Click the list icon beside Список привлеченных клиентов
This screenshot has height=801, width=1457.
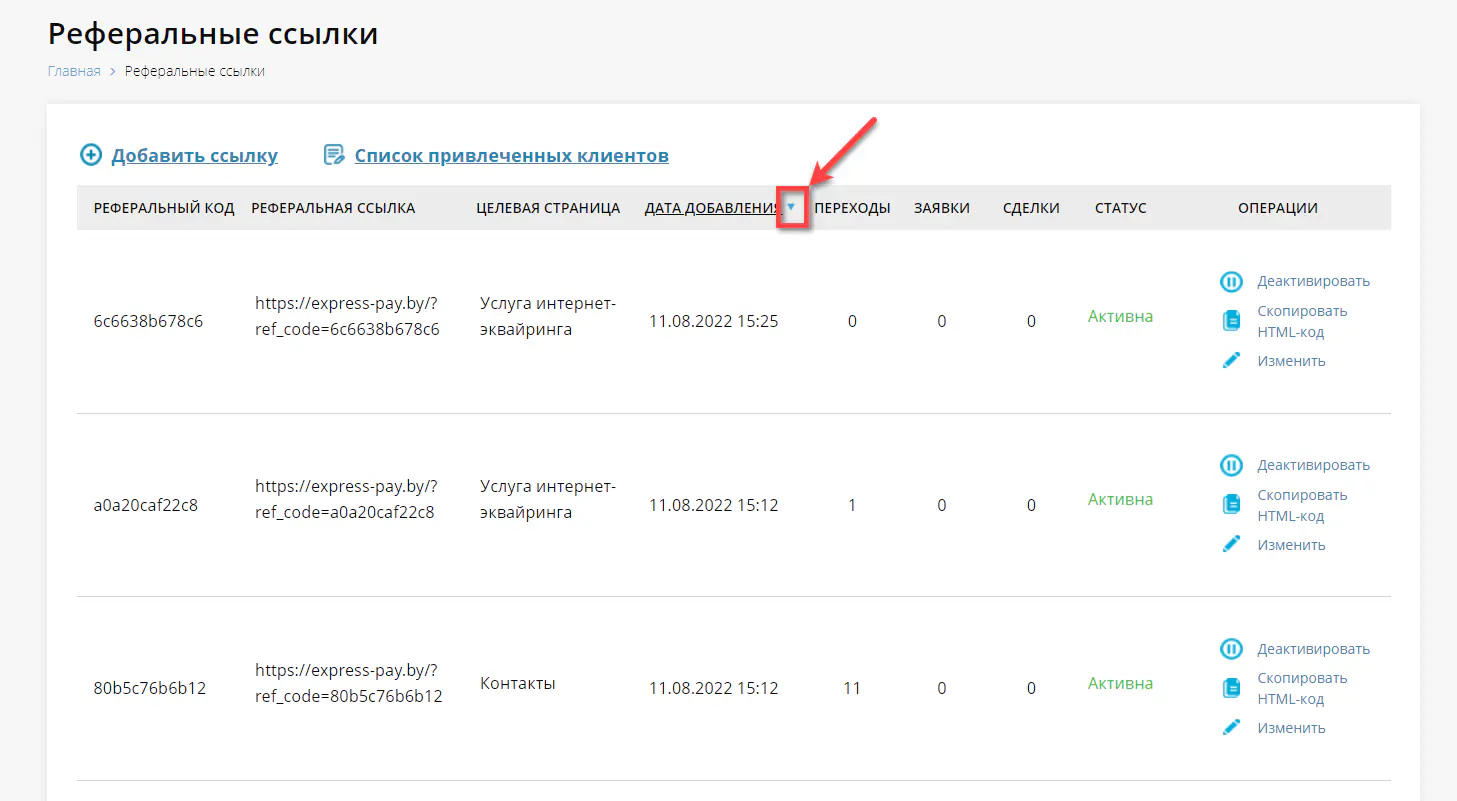click(x=333, y=155)
